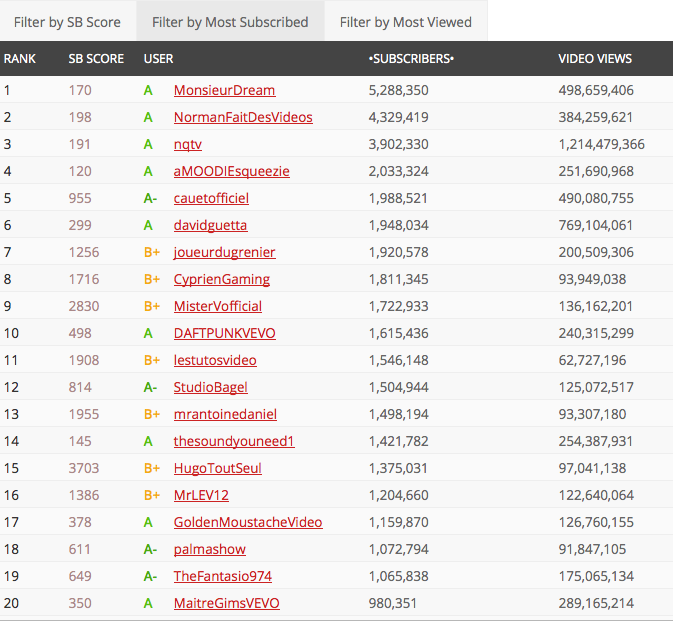Click mrantoinedaniel user link

(x=225, y=415)
